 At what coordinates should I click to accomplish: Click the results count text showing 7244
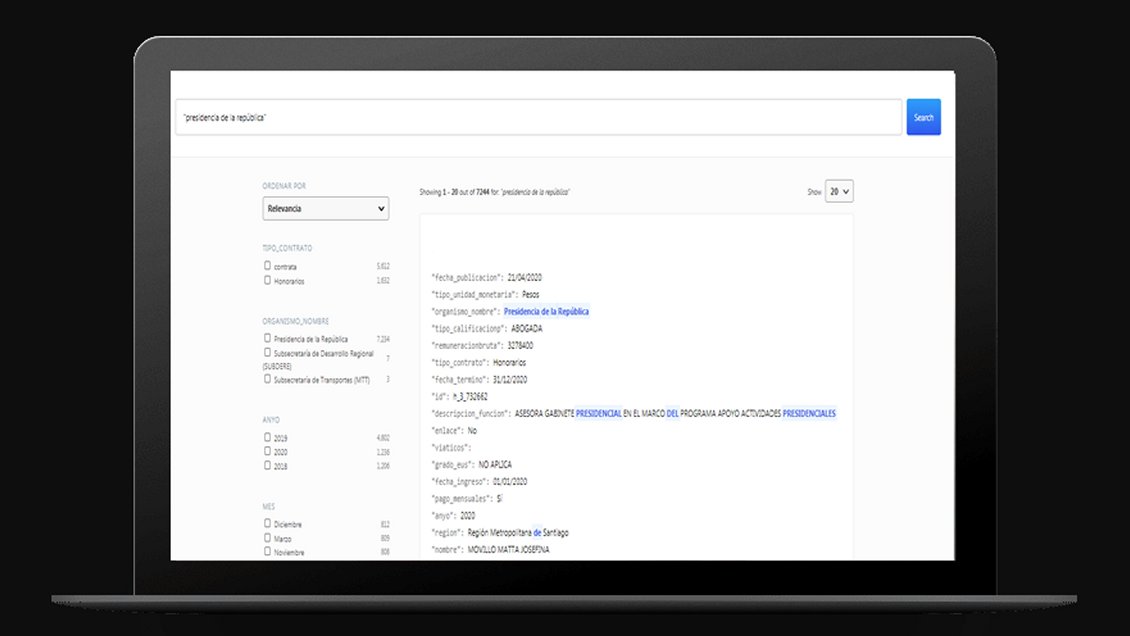pyautogui.click(x=494, y=191)
